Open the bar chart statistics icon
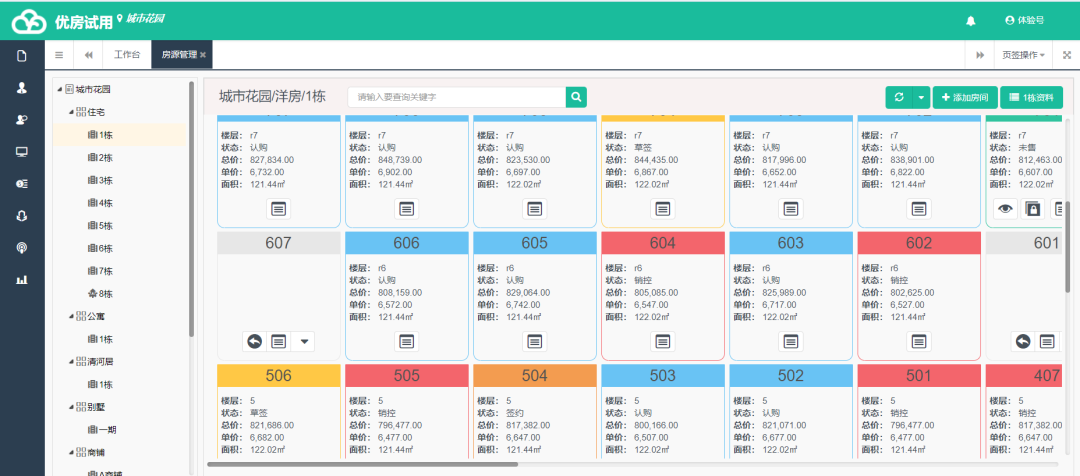1080x476 pixels. coord(21,280)
